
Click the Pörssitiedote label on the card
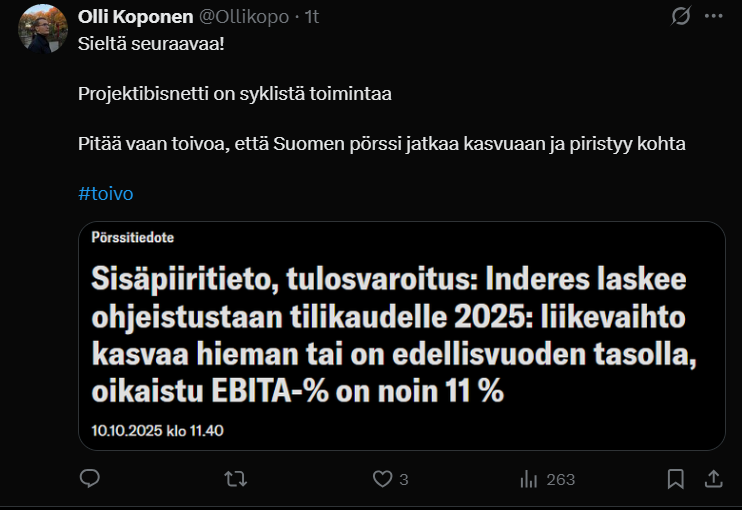coord(132,238)
